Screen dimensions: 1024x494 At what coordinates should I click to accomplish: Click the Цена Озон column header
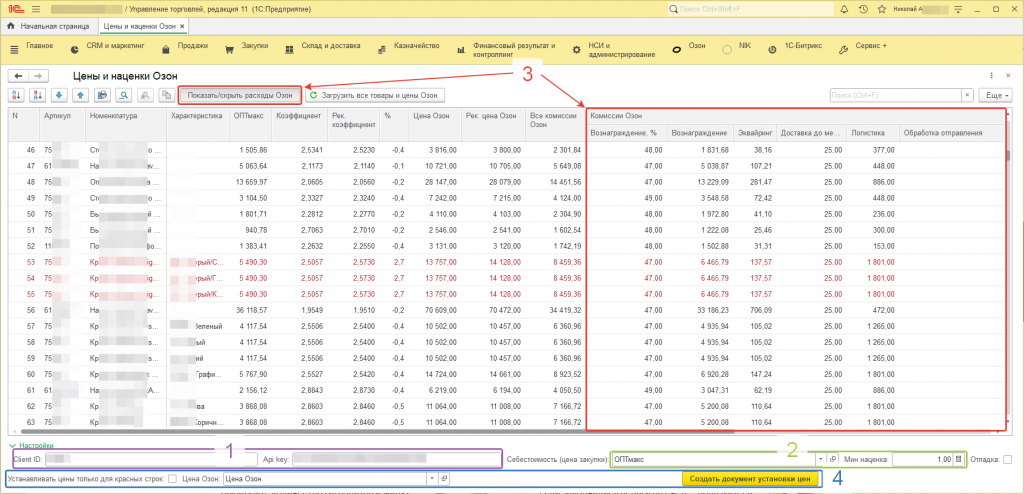coord(434,124)
